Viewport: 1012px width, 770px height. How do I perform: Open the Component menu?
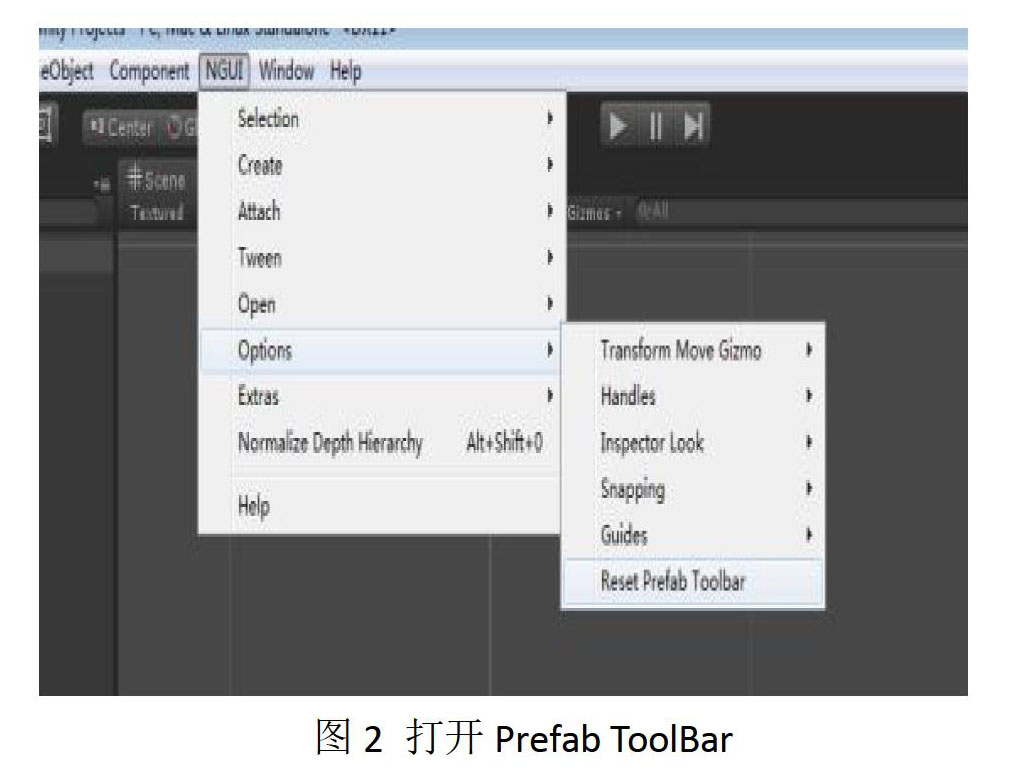(x=149, y=71)
